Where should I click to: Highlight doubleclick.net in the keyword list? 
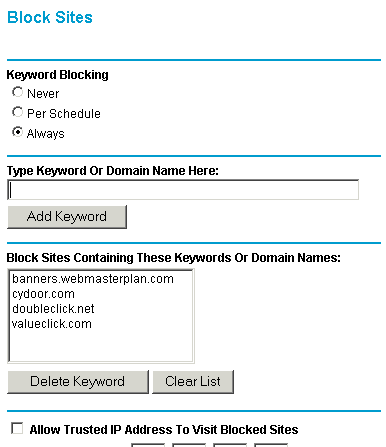53,309
